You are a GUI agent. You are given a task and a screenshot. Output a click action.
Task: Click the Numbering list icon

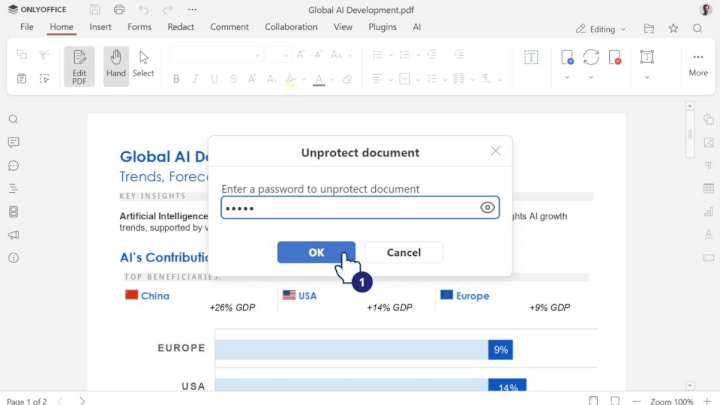coord(405,55)
